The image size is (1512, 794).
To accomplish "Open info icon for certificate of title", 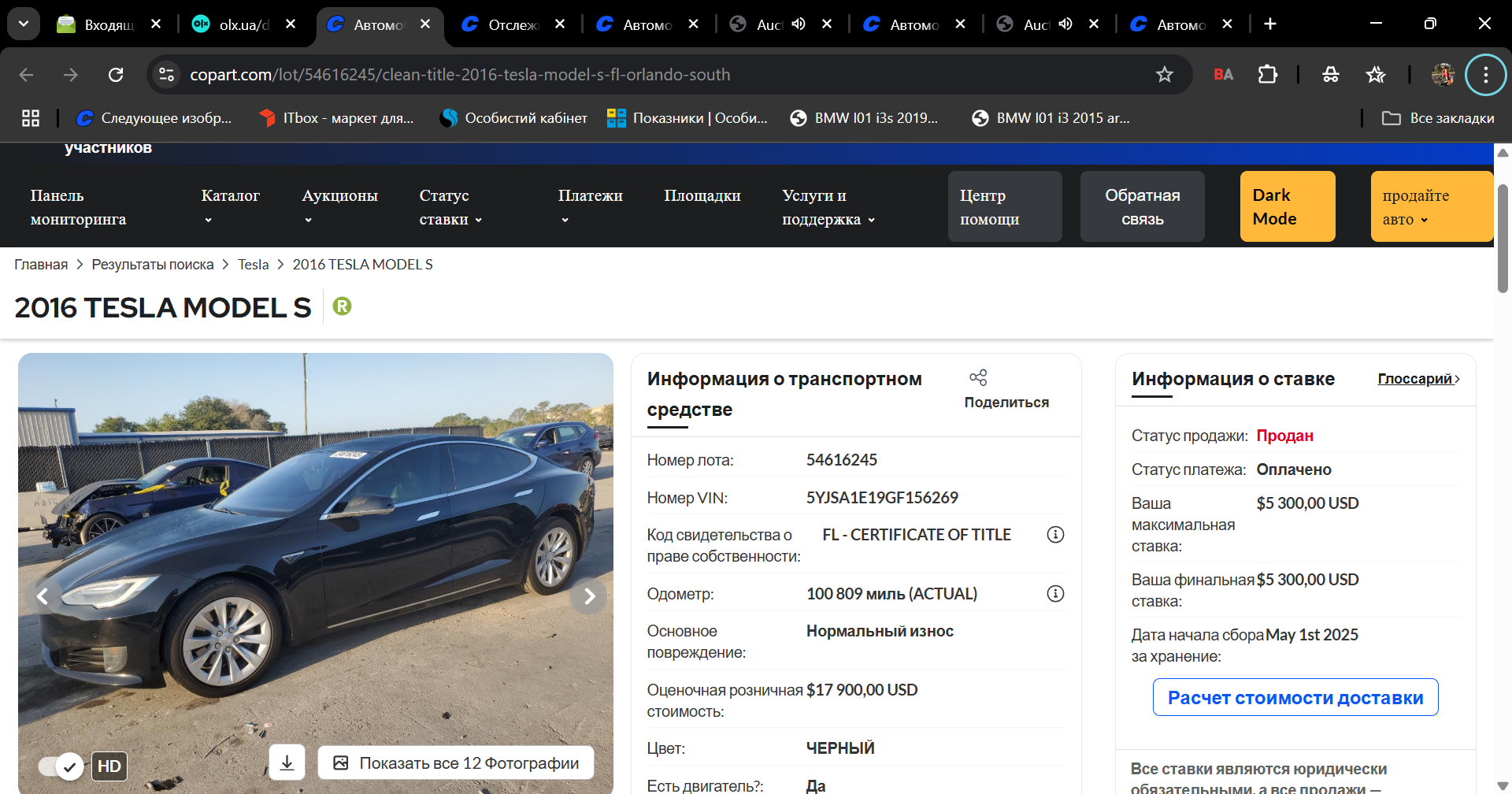I will click(x=1055, y=535).
